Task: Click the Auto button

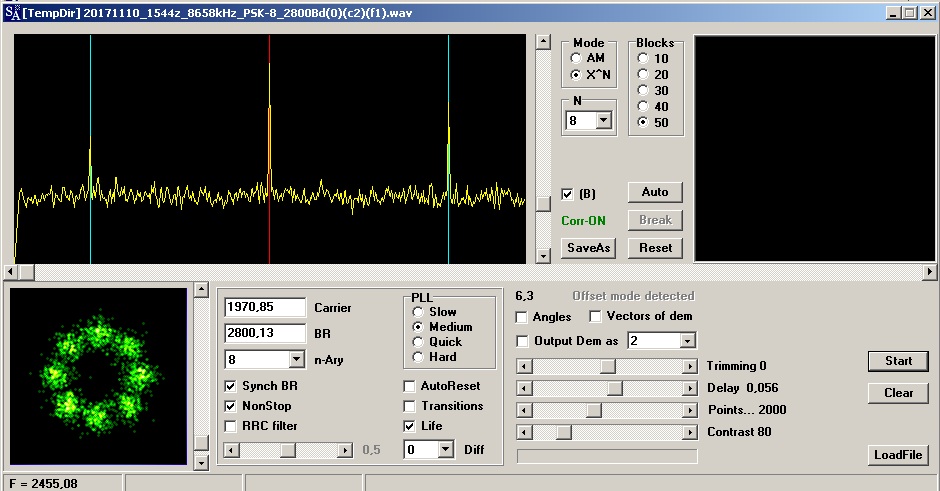Action: (655, 192)
